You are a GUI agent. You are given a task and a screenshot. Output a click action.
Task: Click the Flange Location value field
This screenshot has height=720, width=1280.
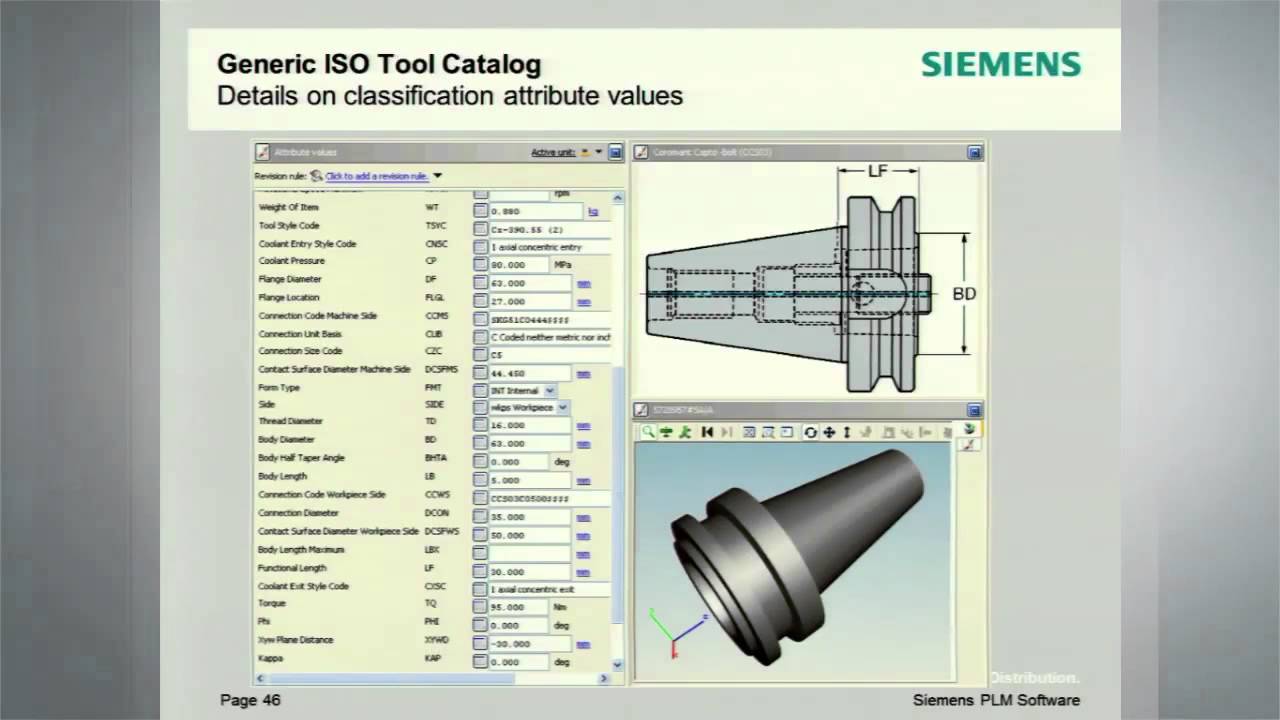(530, 302)
